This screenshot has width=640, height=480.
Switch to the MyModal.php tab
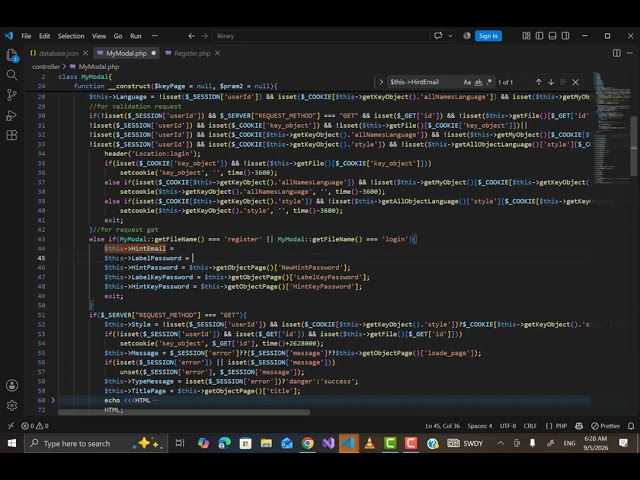[126, 53]
